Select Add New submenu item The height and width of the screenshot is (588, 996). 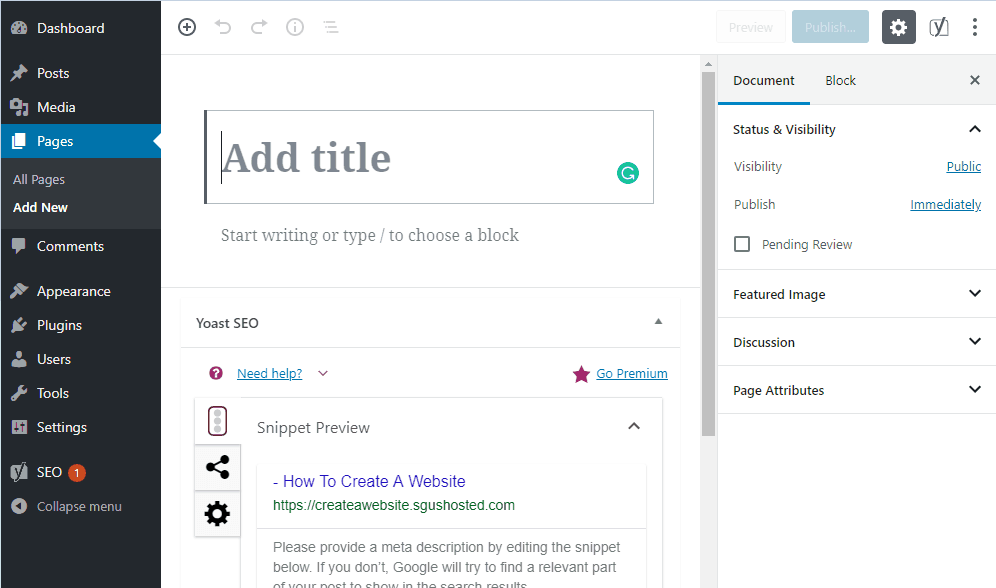[x=40, y=208]
